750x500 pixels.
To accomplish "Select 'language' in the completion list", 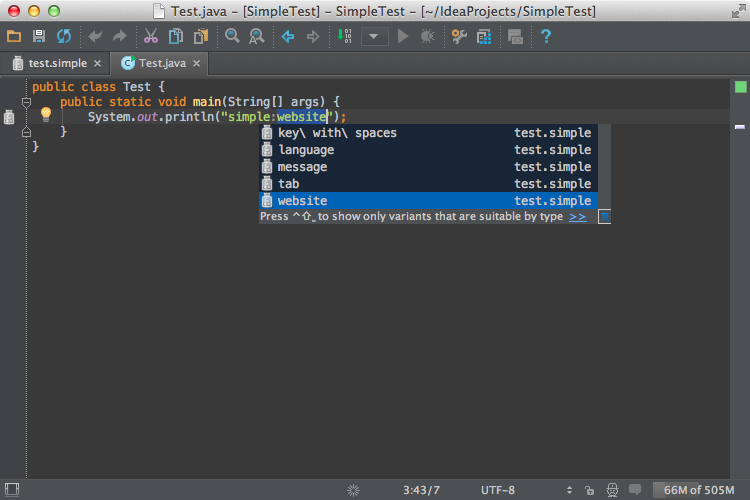I will click(306, 150).
